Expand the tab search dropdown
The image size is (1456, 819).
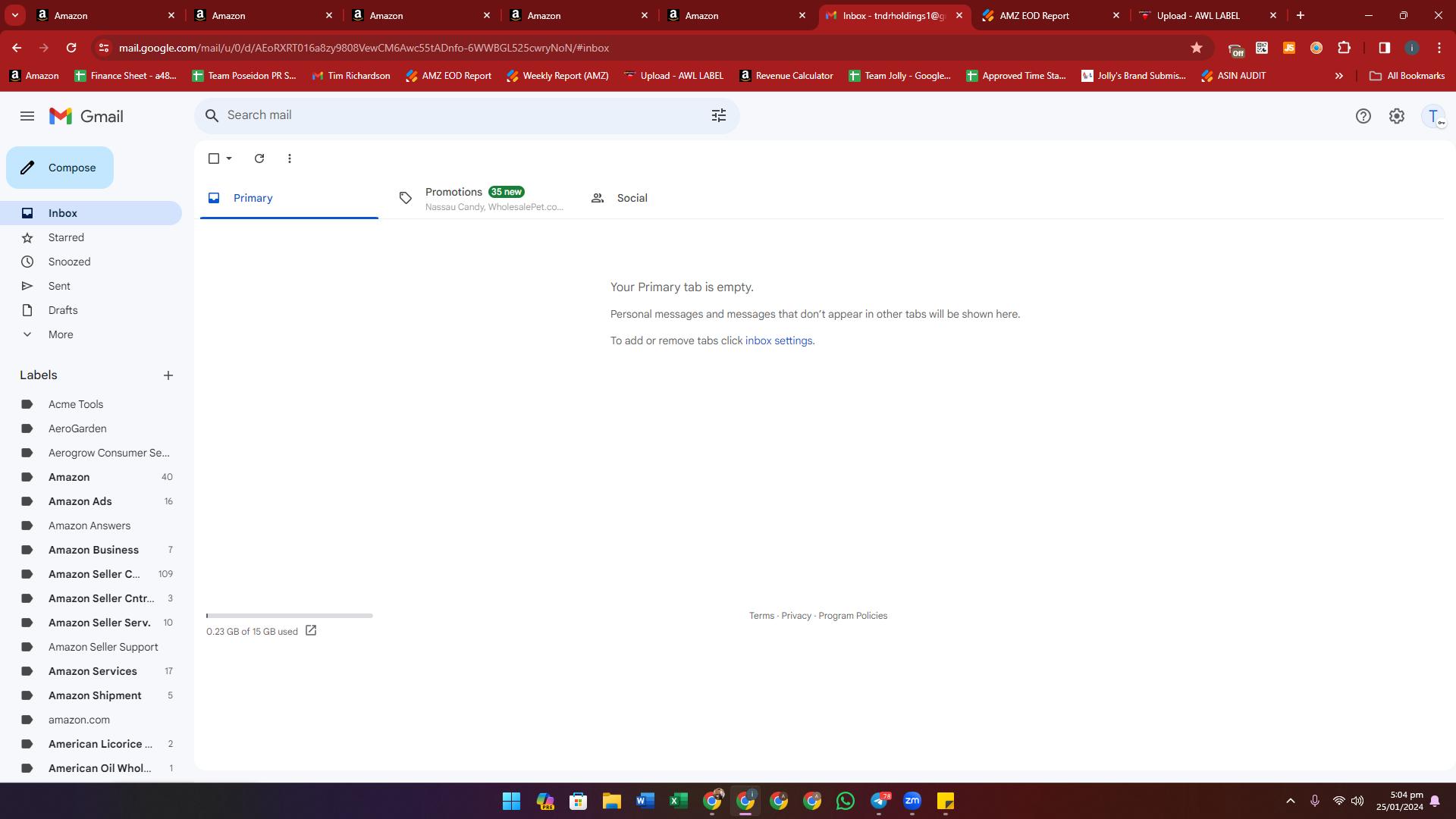(x=15, y=15)
